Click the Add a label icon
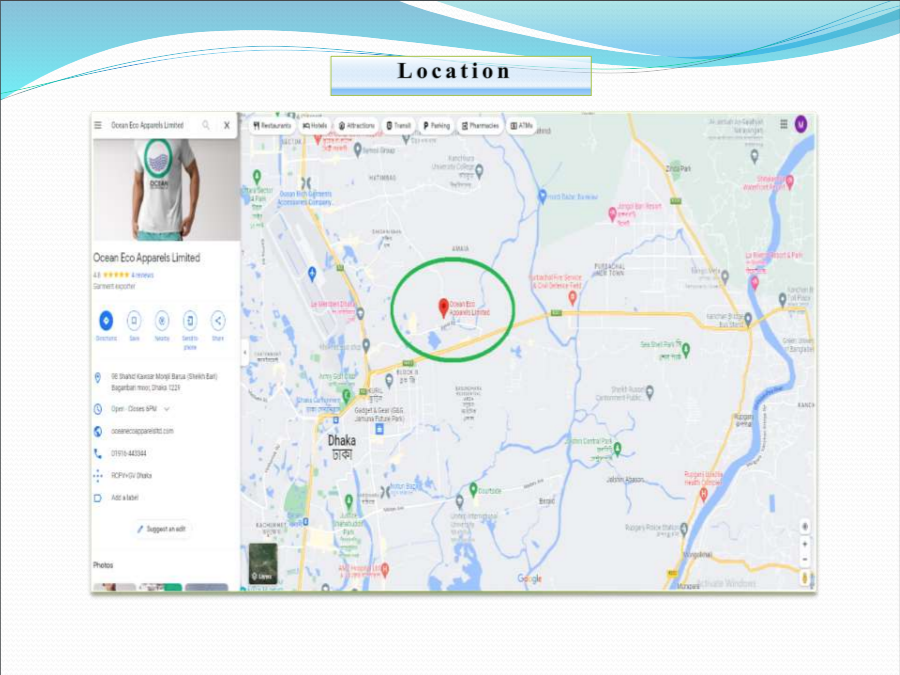Screen dimensions: 900x675 point(98,498)
